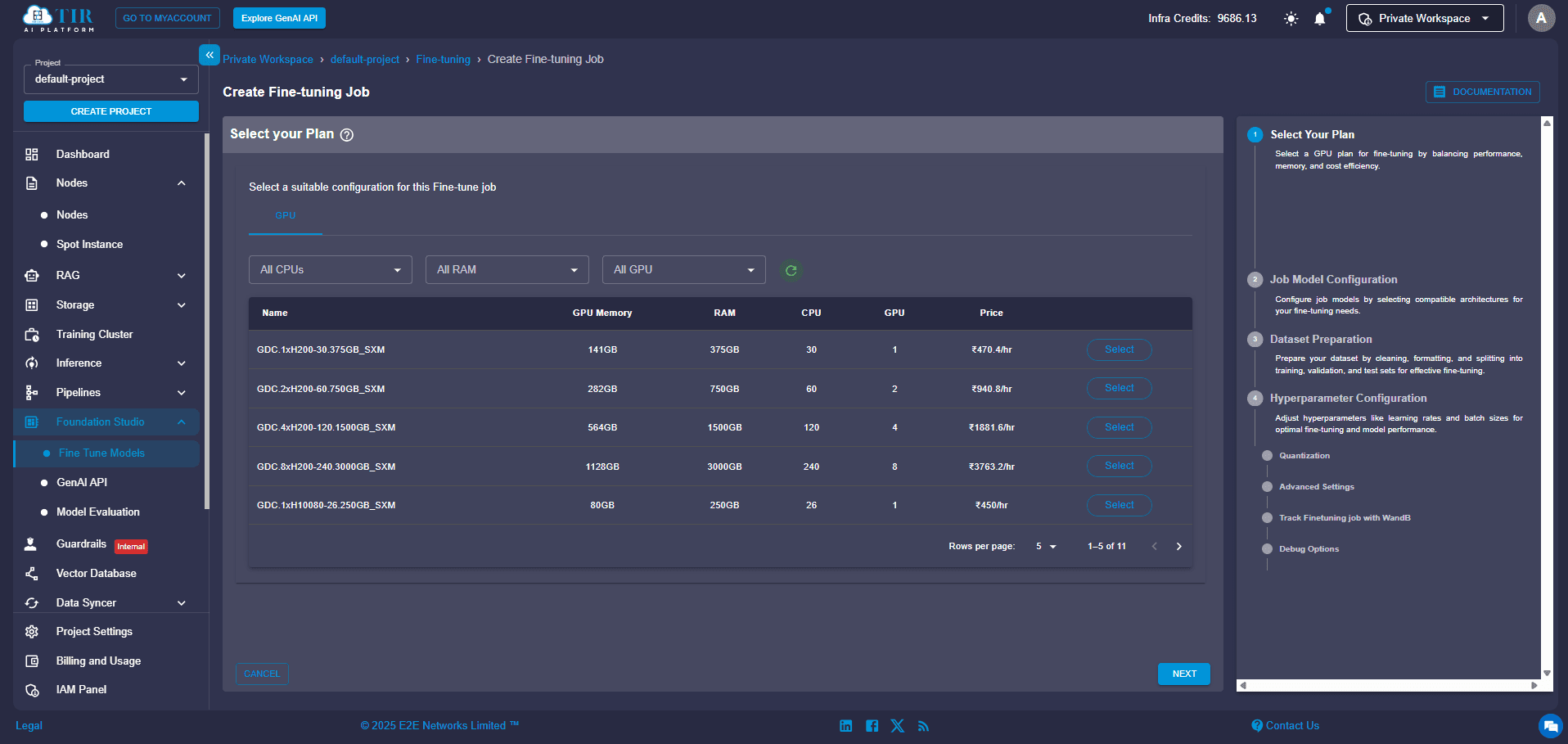Open RSS feed icon in footer

923,726
